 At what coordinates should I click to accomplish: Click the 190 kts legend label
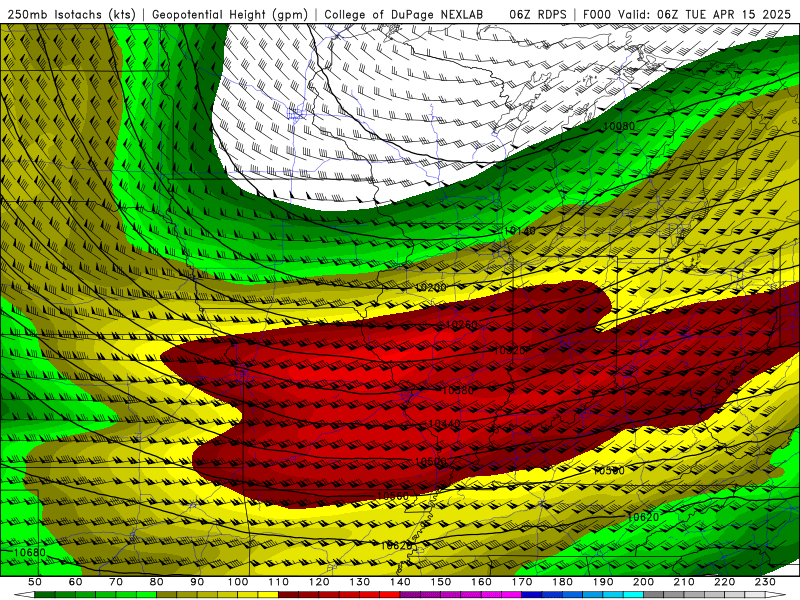pos(603,582)
